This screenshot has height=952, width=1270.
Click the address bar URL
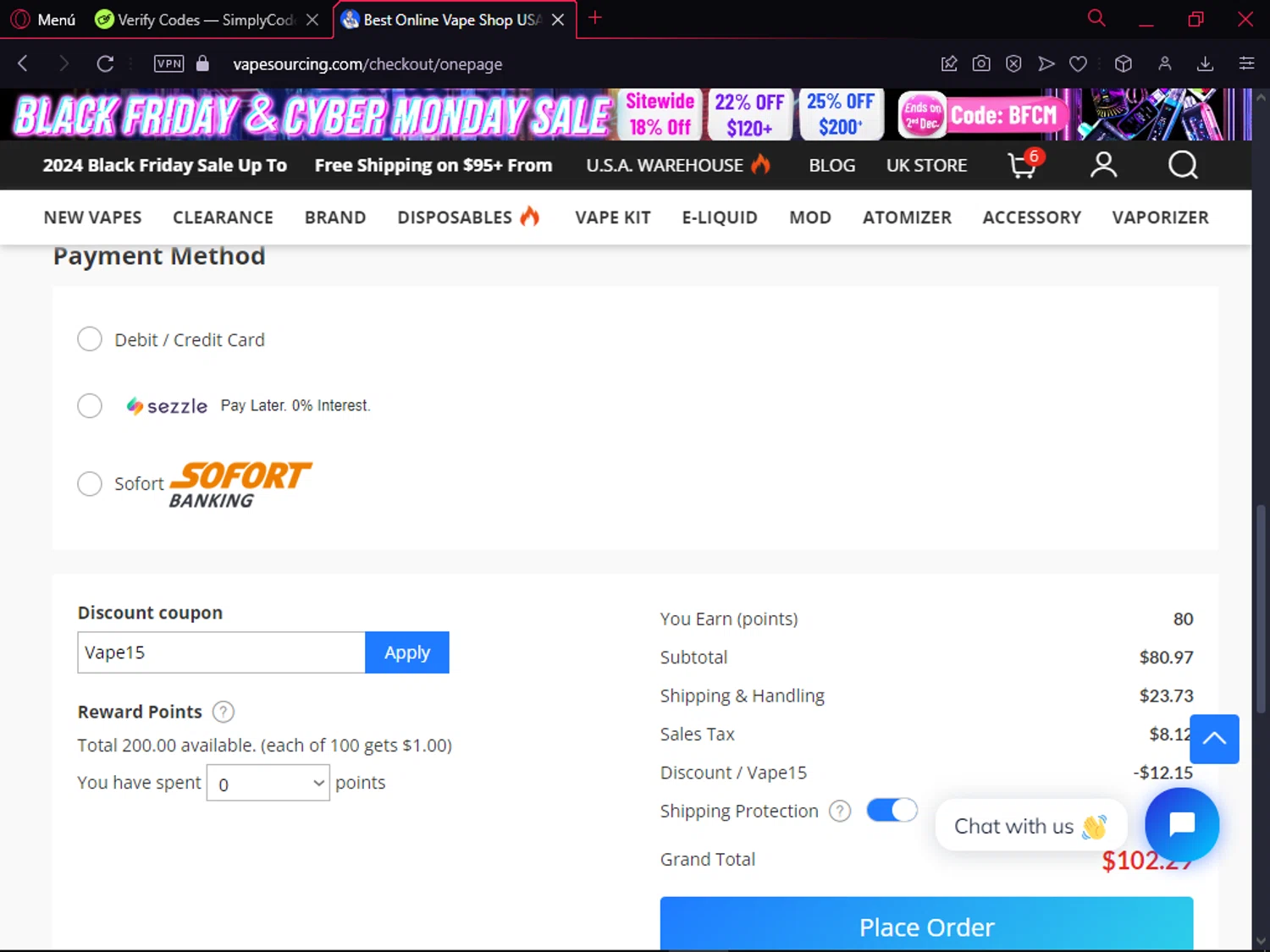coord(367,64)
